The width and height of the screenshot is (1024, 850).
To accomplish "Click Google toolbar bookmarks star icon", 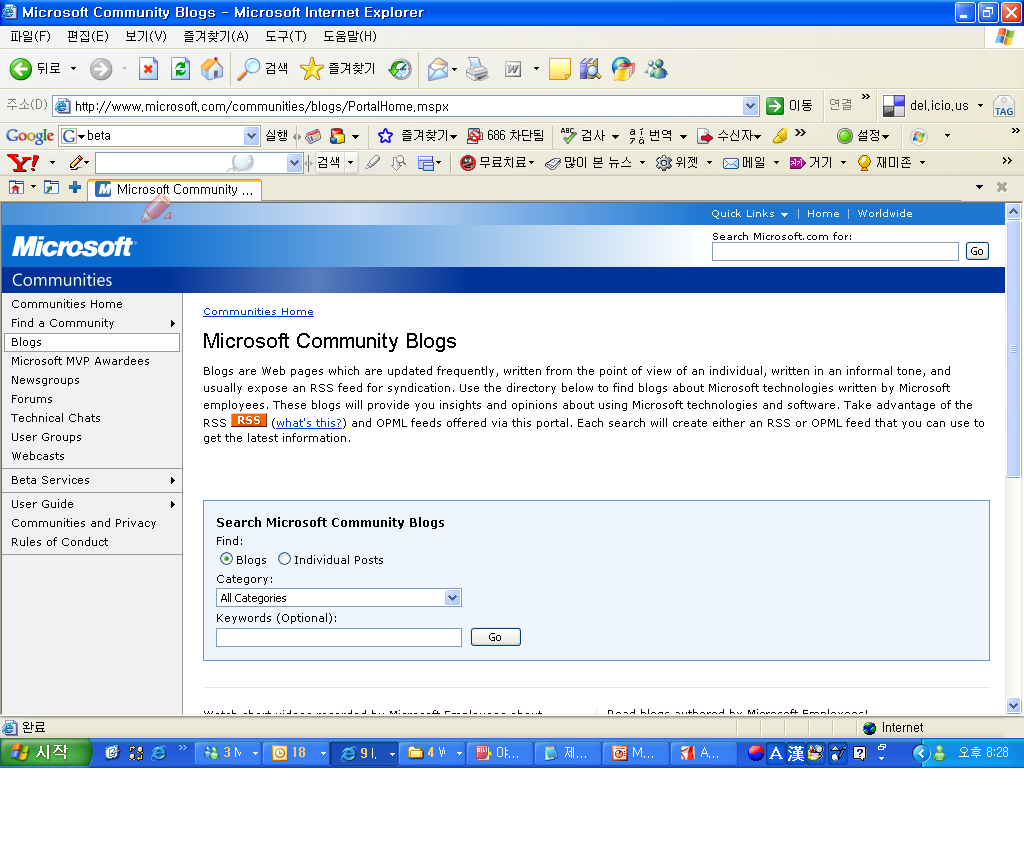I will (x=385, y=136).
